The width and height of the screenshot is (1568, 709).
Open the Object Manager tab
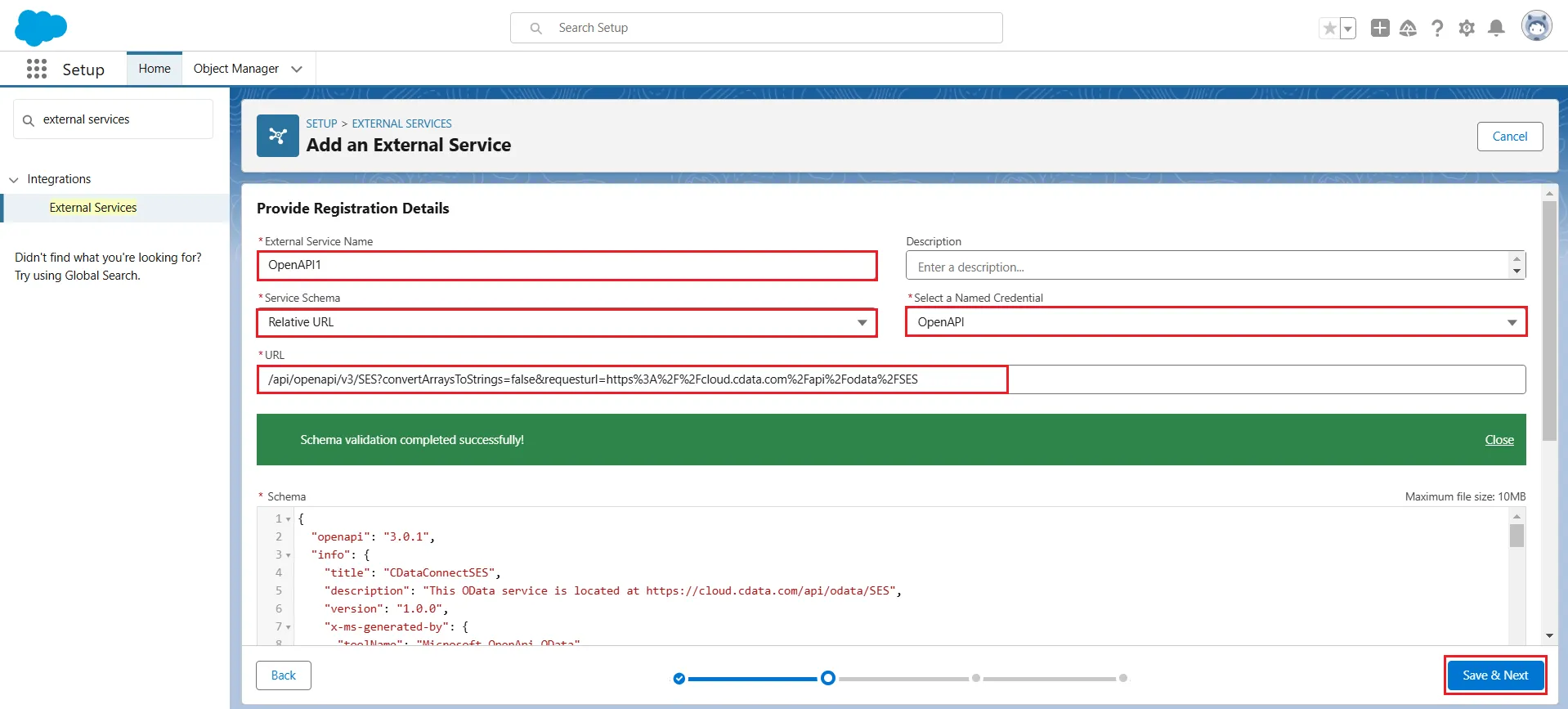[x=236, y=69]
